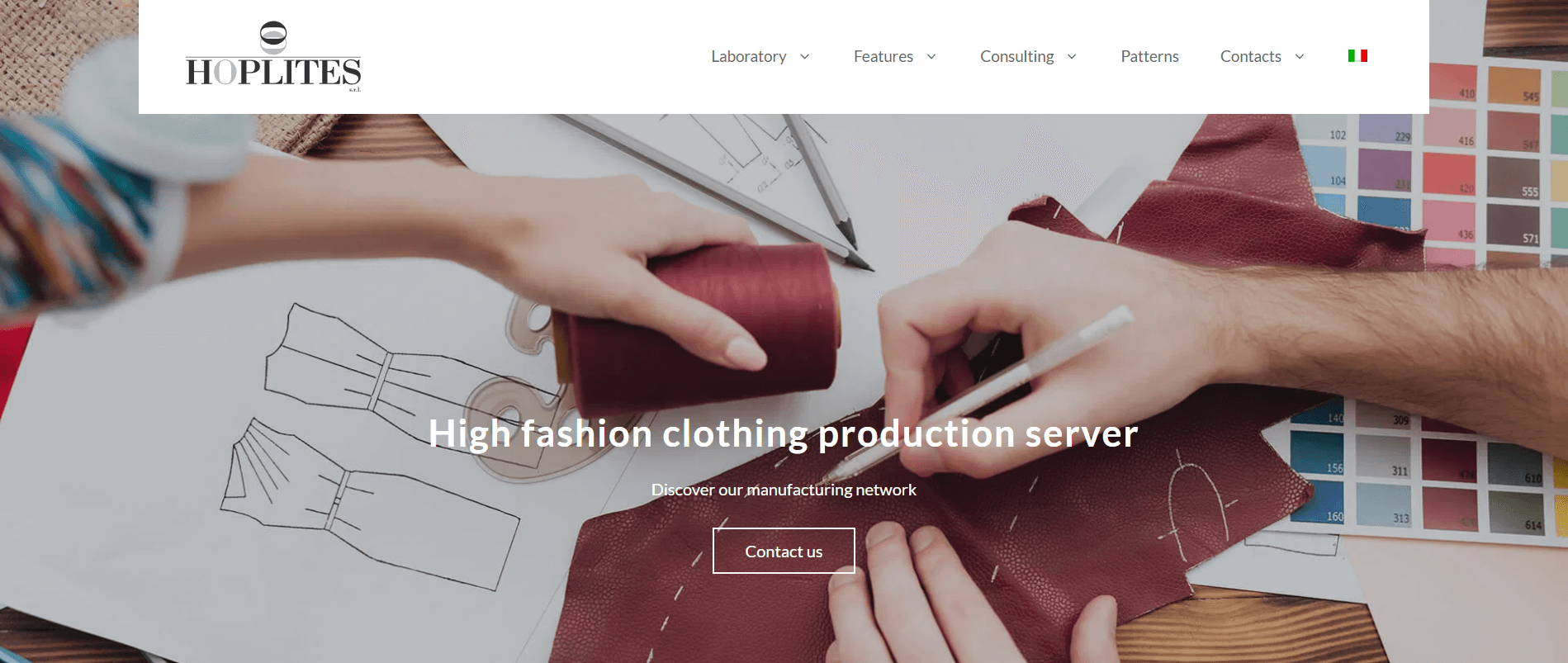The image size is (1568, 663).
Task: Switch language using the Italian flag icon
Action: pos(1357,56)
